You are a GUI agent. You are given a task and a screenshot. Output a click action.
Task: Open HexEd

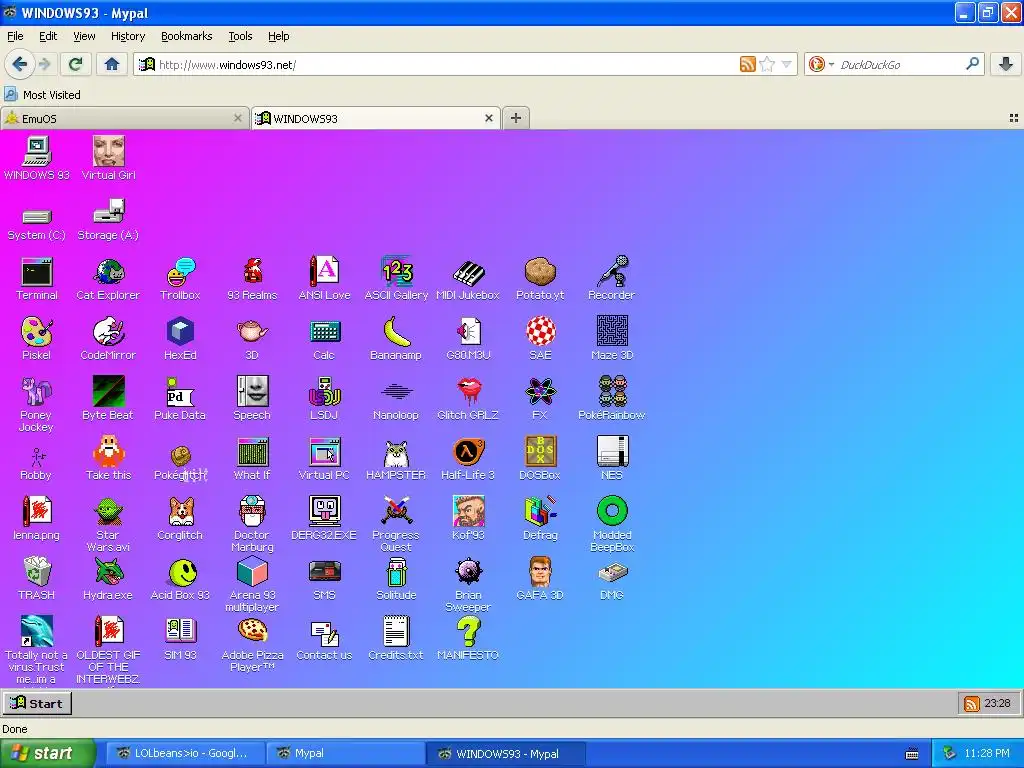coord(180,339)
